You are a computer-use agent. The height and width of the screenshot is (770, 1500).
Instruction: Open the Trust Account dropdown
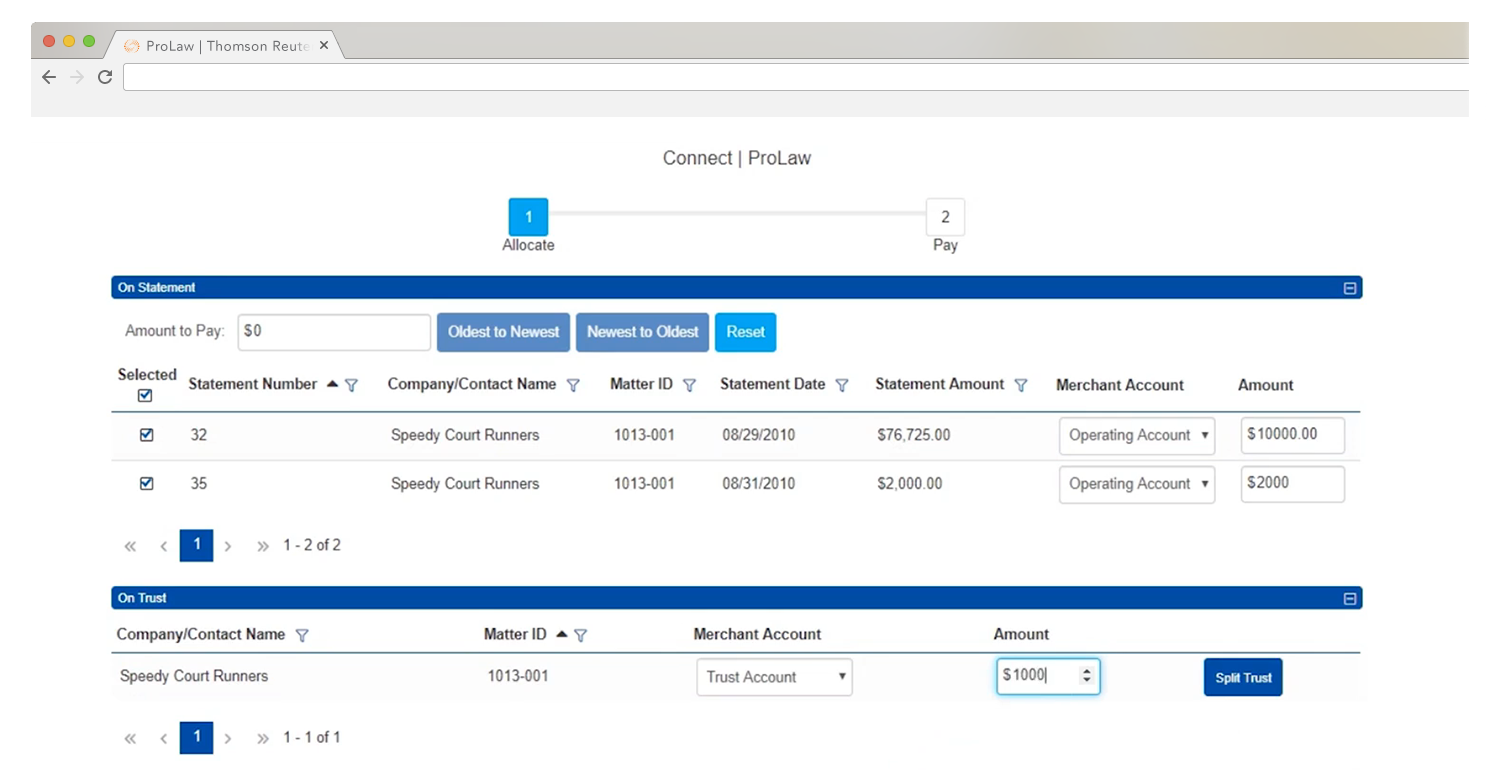(774, 677)
